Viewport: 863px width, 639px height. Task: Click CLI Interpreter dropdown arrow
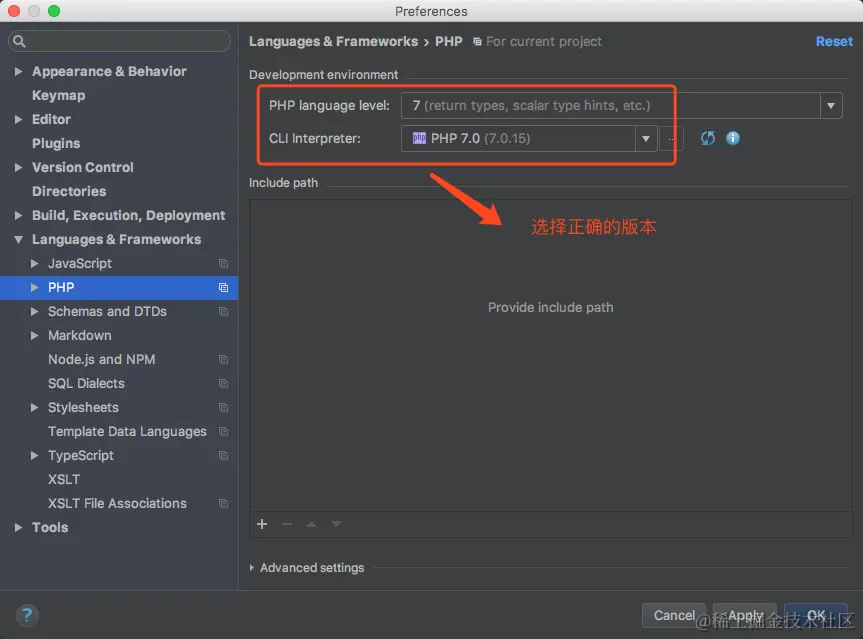coord(646,139)
